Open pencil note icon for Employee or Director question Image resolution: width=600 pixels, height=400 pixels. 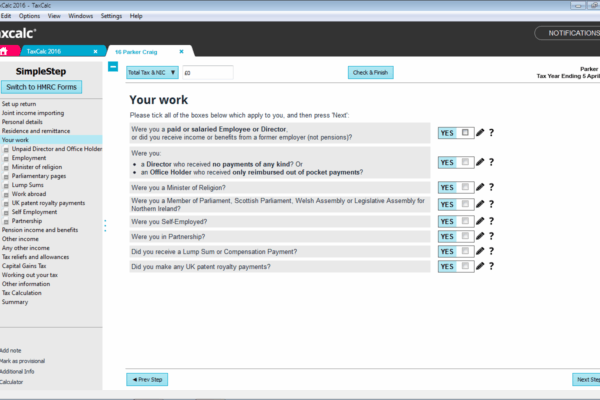pos(480,132)
